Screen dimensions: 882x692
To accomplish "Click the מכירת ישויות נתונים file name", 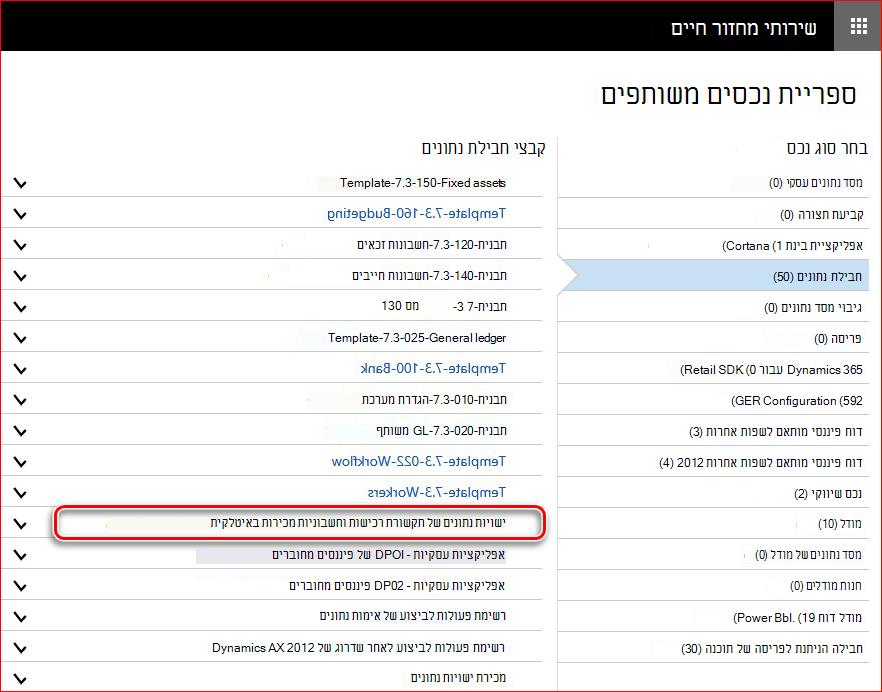I will [x=458, y=678].
